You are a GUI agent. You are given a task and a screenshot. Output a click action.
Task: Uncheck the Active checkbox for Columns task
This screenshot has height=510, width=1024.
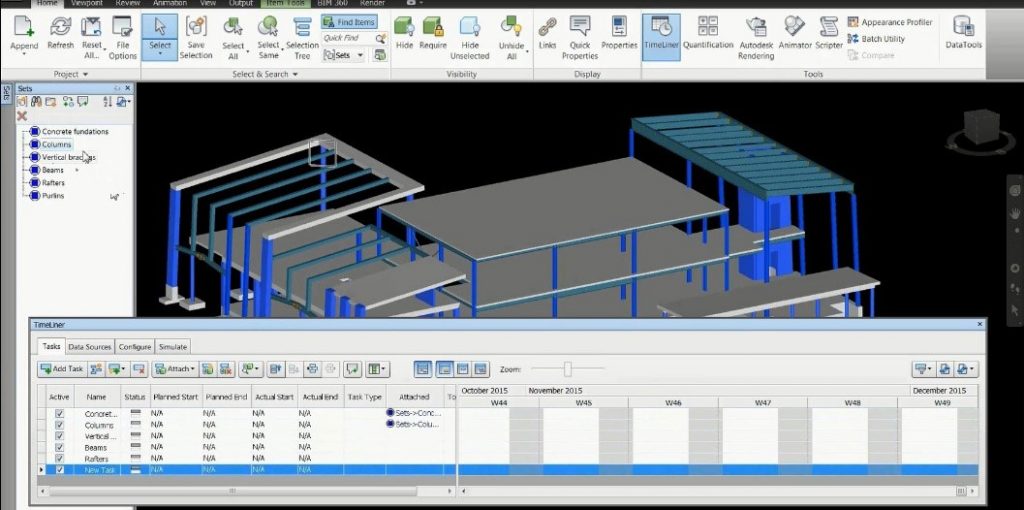pos(60,425)
